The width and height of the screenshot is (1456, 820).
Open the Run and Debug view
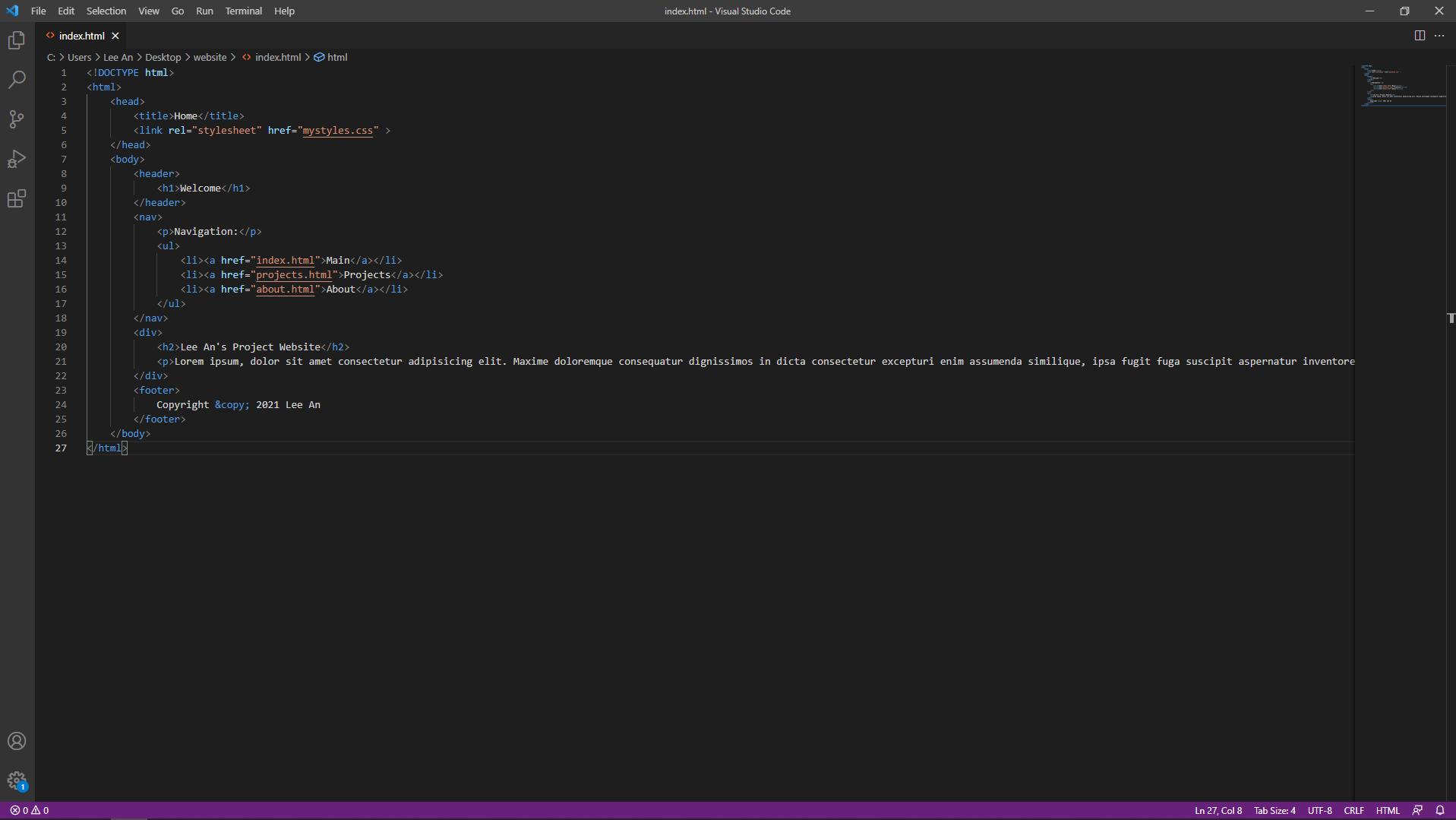(17, 159)
